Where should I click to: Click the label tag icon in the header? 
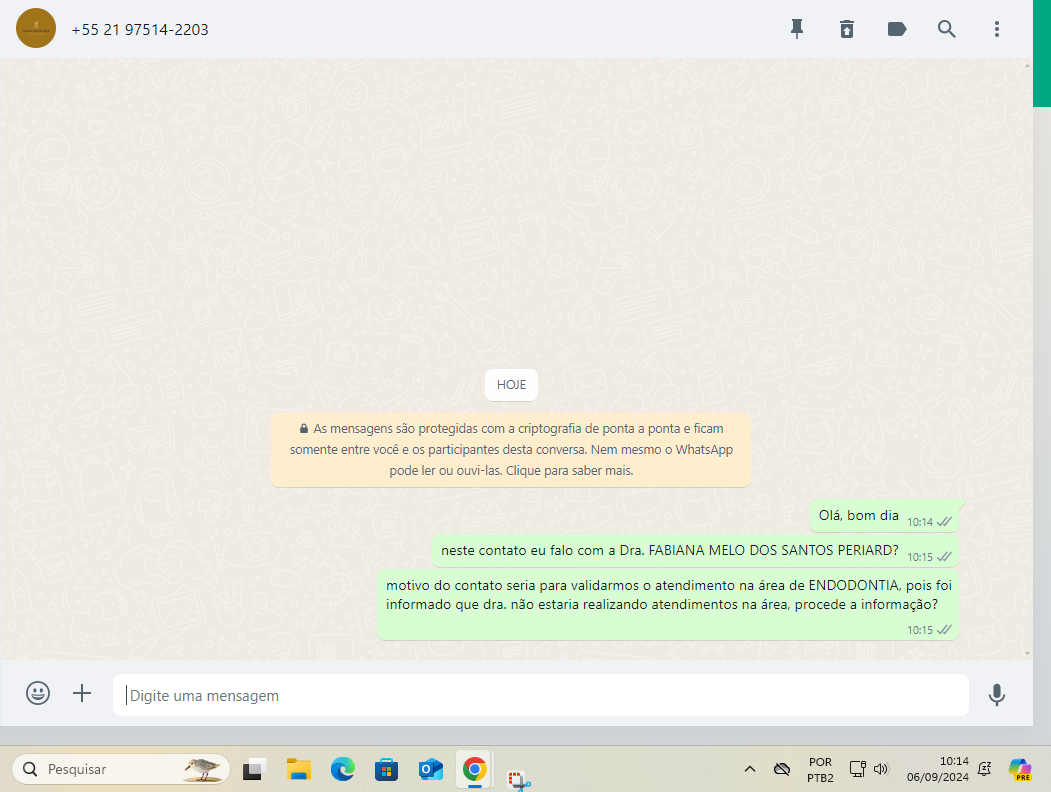coord(897,29)
